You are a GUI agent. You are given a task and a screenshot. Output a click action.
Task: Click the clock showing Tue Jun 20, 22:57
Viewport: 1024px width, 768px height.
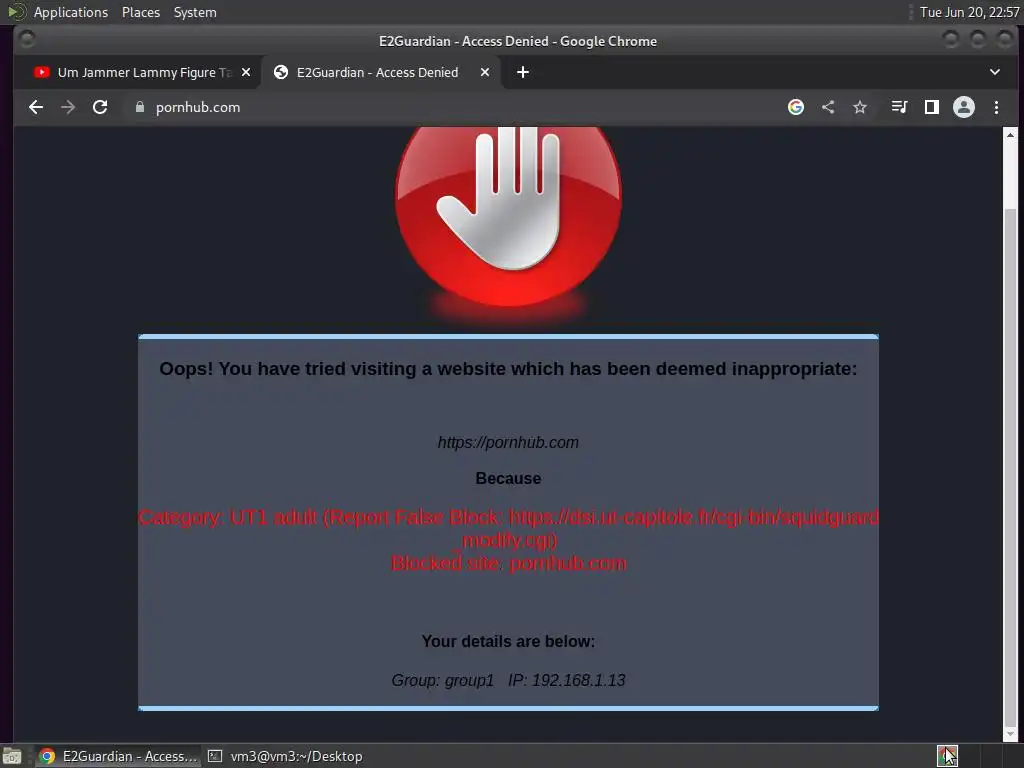click(x=969, y=12)
